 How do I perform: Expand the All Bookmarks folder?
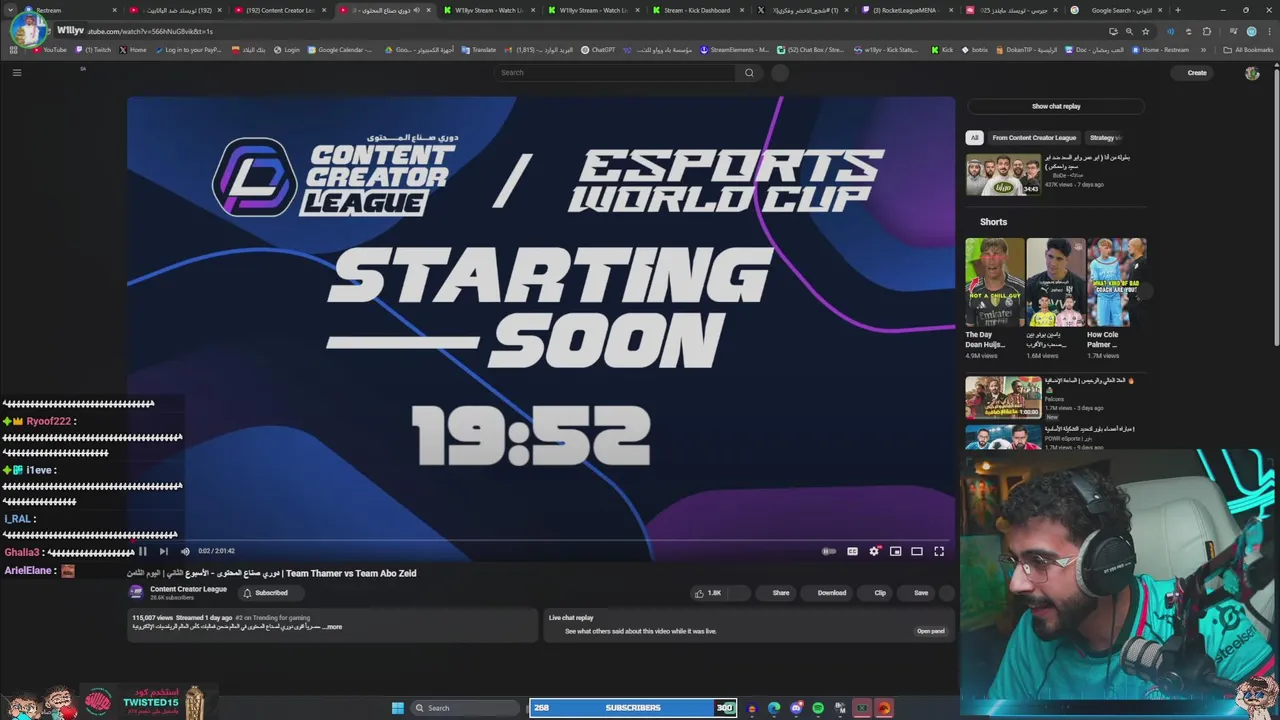(1249, 50)
